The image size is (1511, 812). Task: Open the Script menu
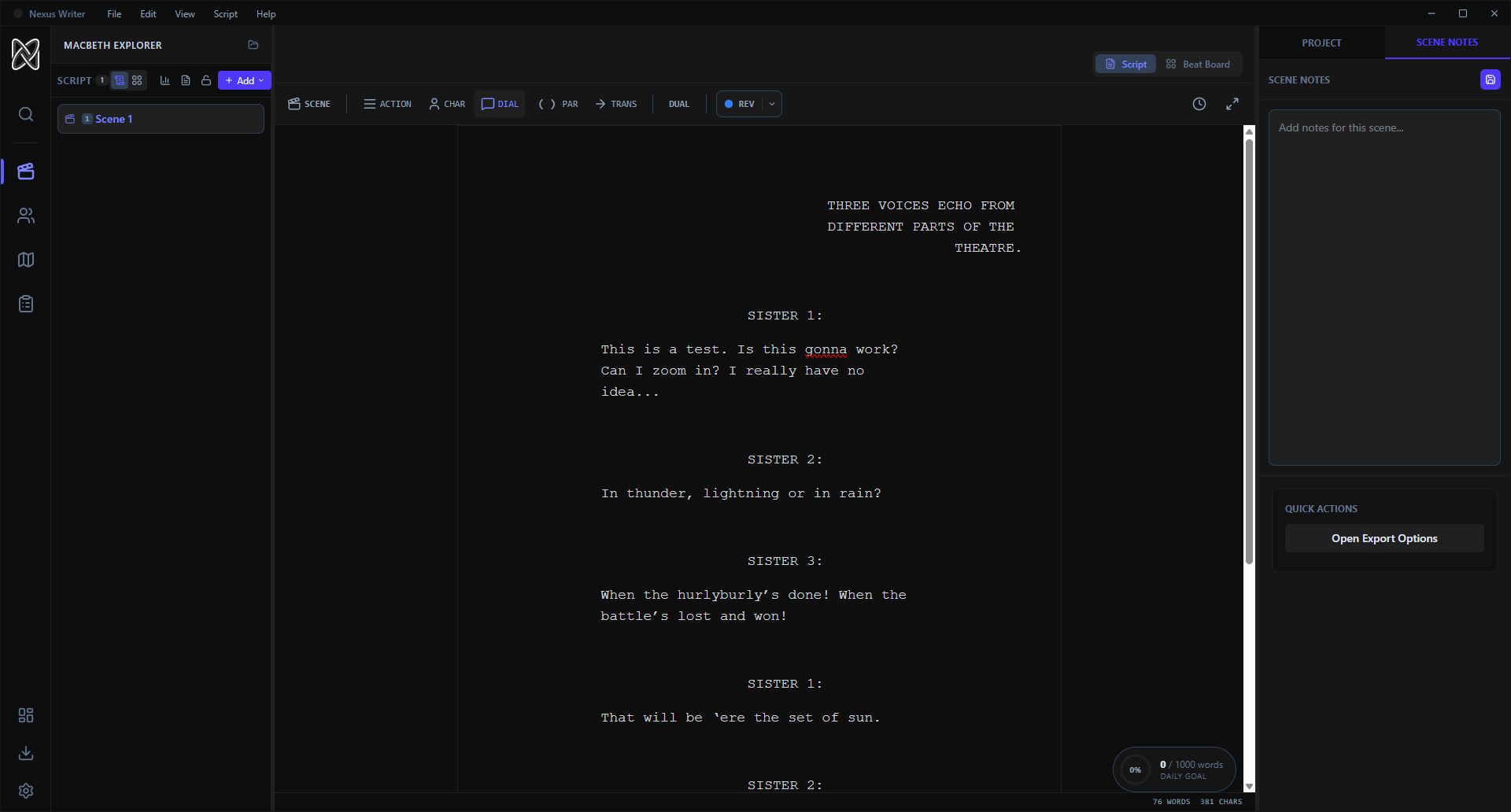226,14
